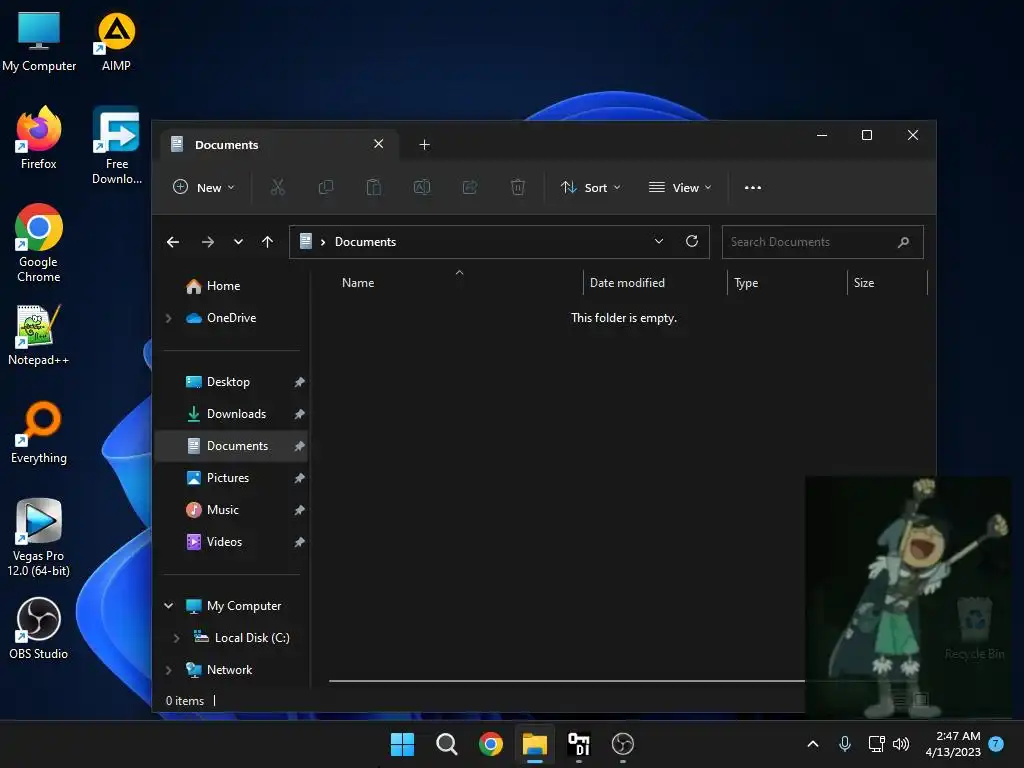The image size is (1024, 768).
Task: Unpin Pictures using its pin icon
Action: pos(299,478)
